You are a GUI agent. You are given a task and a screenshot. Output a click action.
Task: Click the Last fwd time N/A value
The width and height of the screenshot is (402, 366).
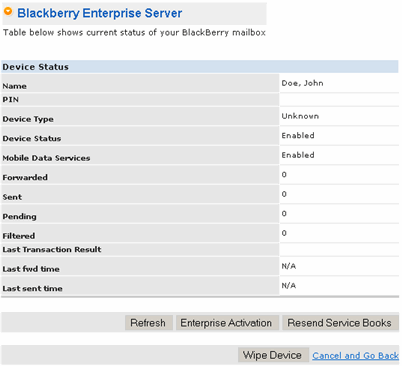click(x=289, y=266)
